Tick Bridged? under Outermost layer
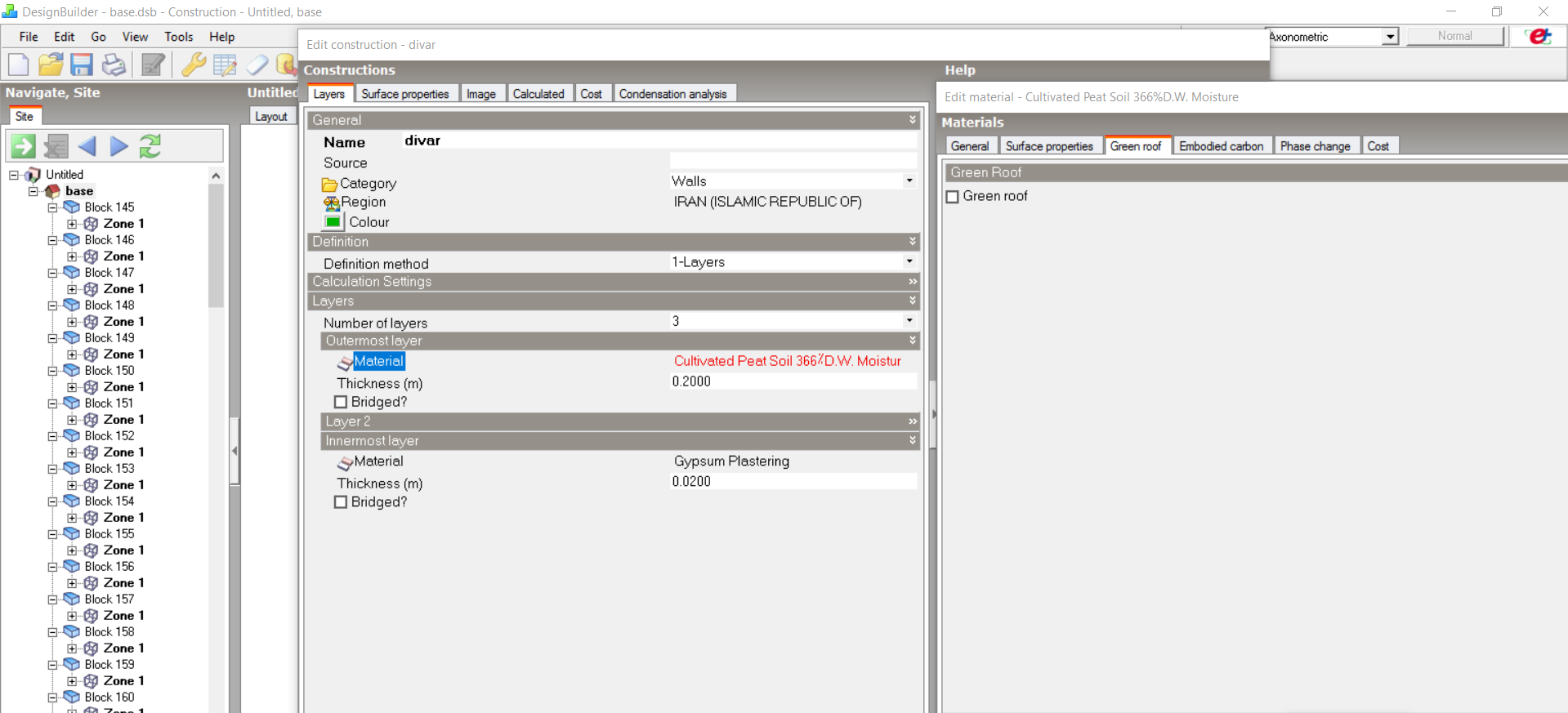Viewport: 1568px width, 713px height. pyautogui.click(x=341, y=402)
